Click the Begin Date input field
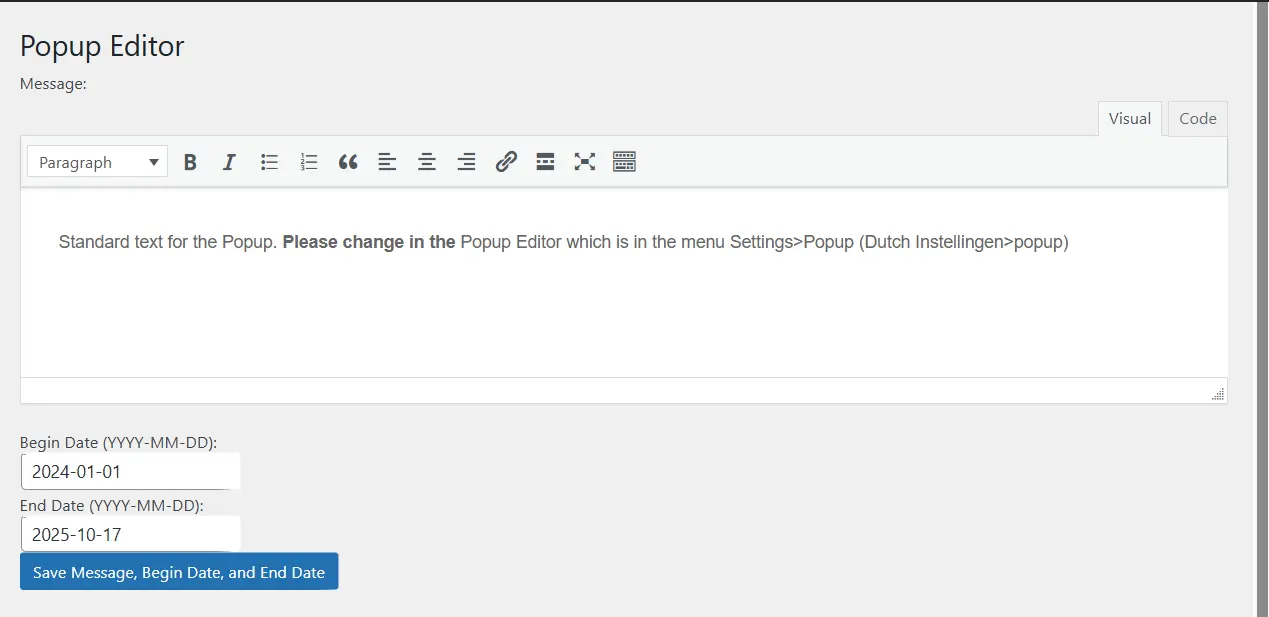Viewport: 1269px width, 617px height. (130, 470)
